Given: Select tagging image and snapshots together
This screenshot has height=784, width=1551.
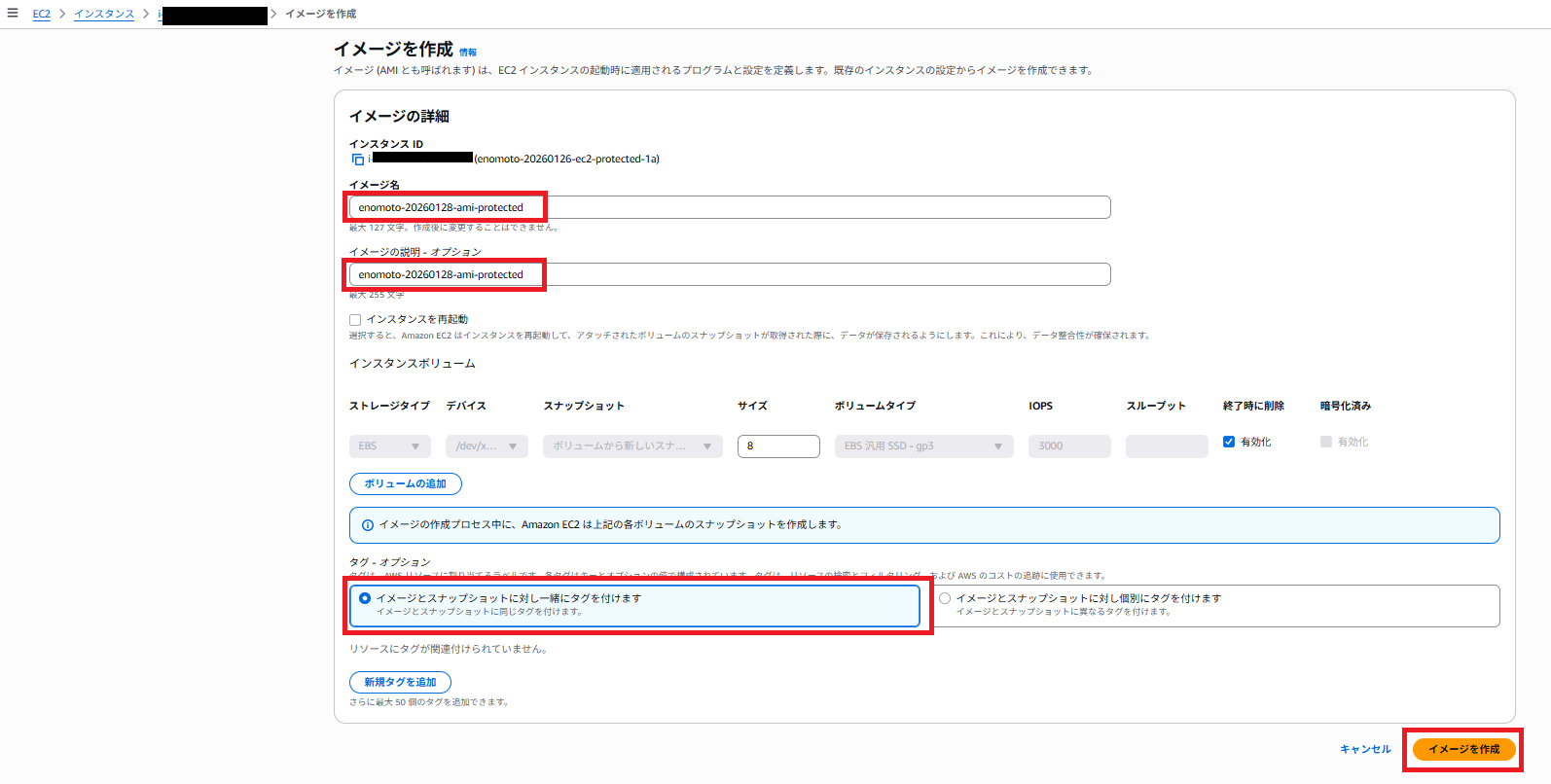Looking at the screenshot, I should (x=365, y=598).
